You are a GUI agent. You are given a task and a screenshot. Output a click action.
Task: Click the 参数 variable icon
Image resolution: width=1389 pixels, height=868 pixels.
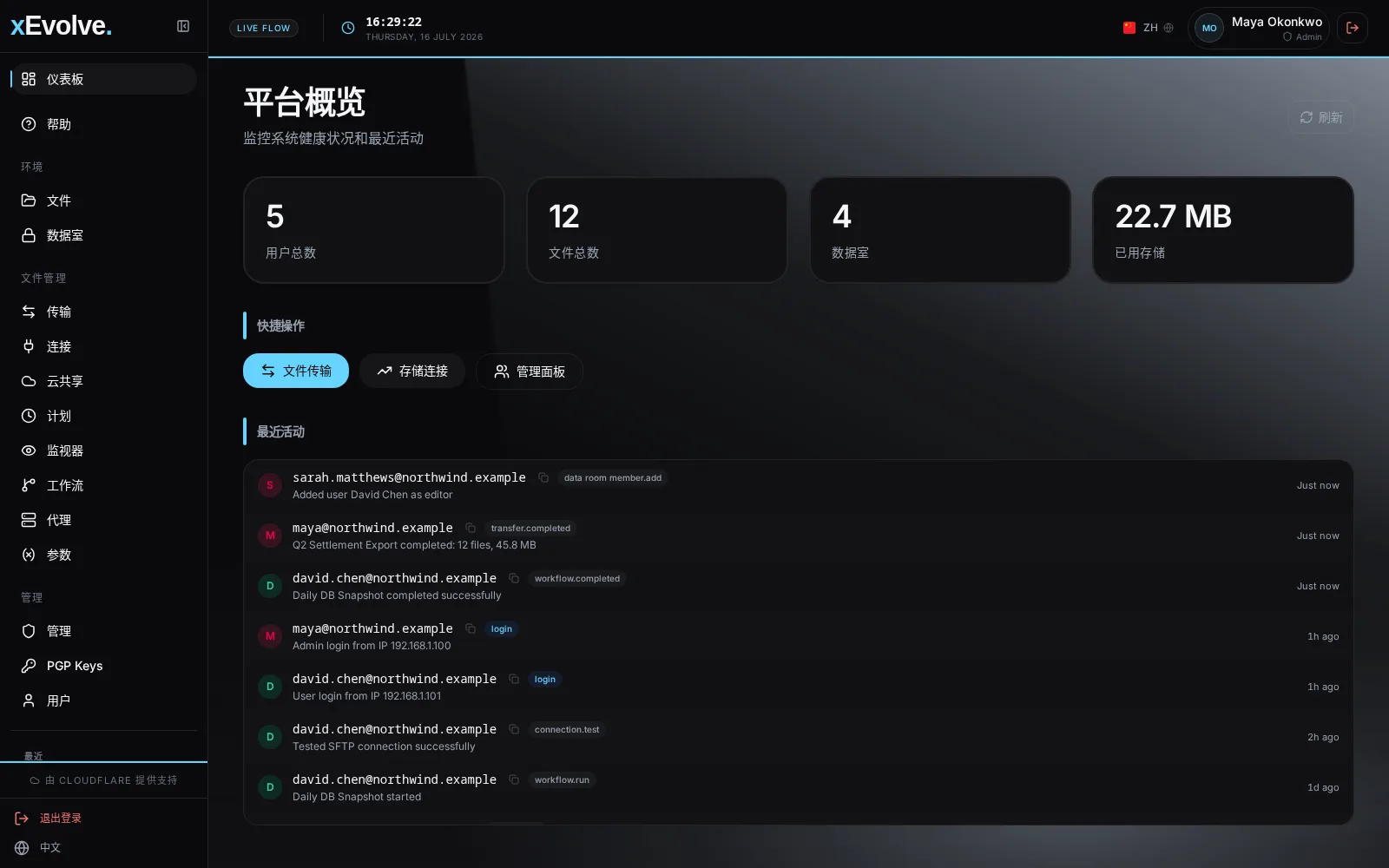pos(29,555)
